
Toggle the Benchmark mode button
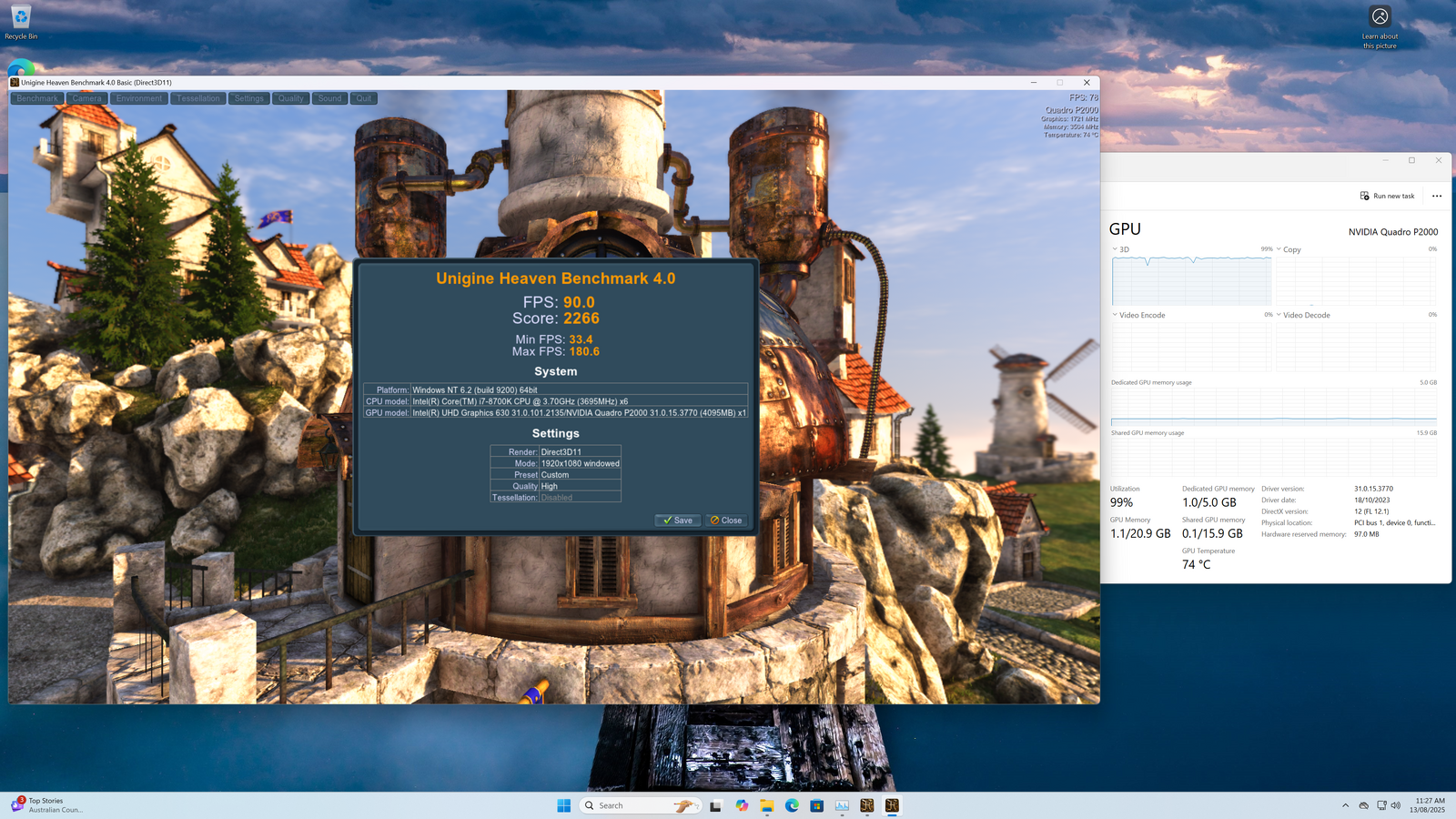pos(37,98)
